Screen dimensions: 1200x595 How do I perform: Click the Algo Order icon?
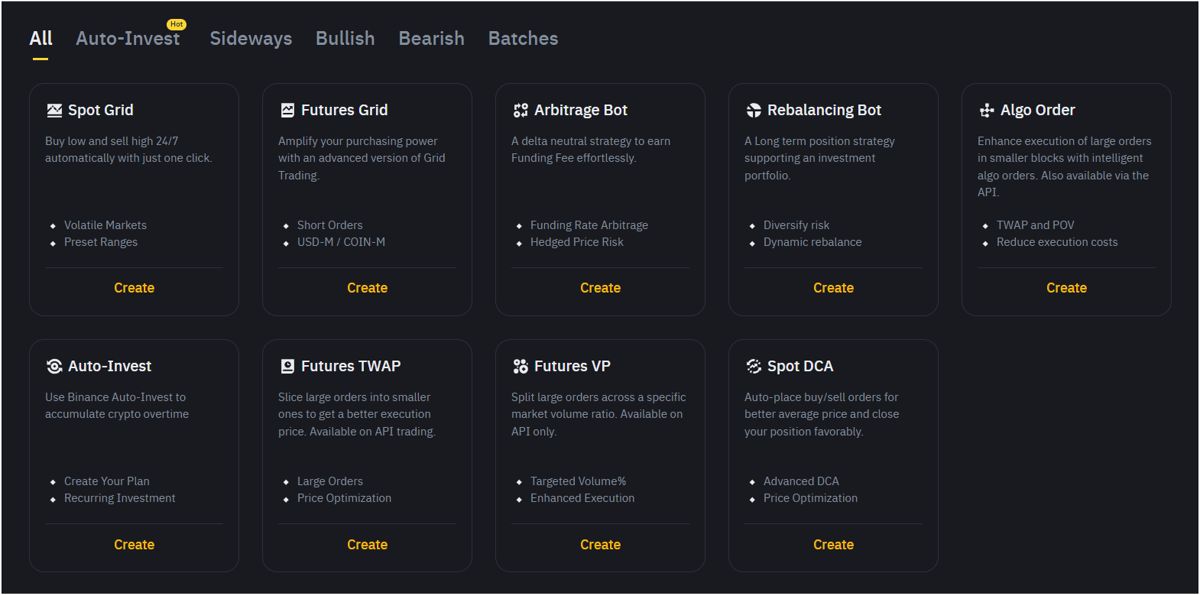986,110
